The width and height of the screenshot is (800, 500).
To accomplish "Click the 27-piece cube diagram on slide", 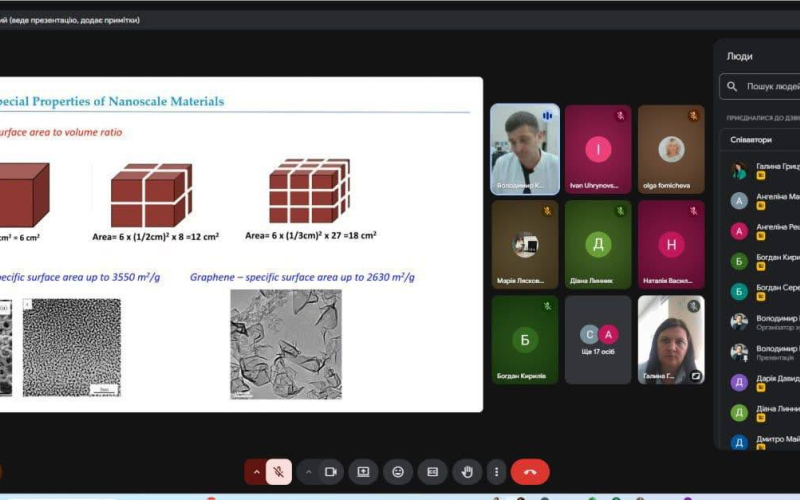I will tap(310, 191).
